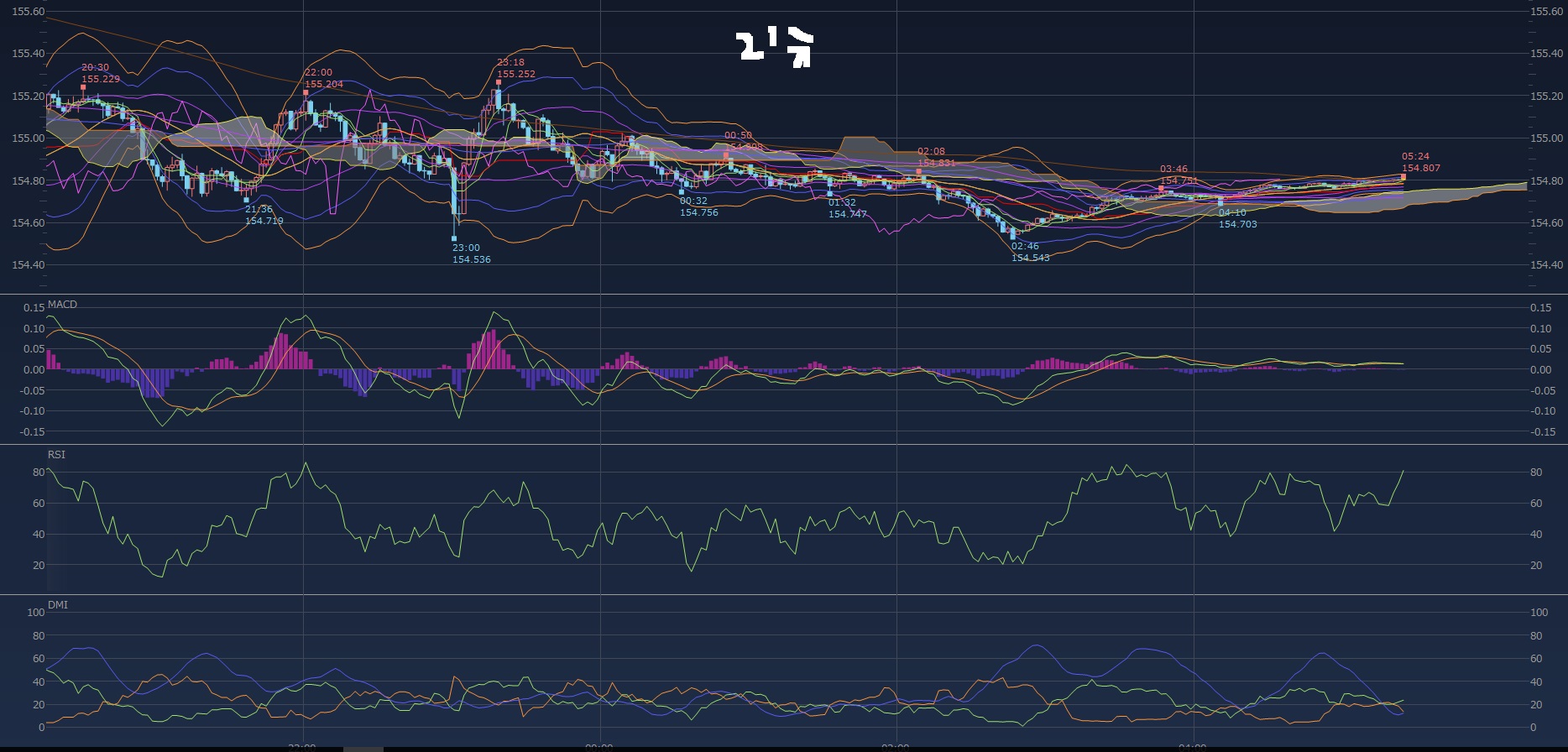Click 155.40 on the left price axis

point(29,53)
